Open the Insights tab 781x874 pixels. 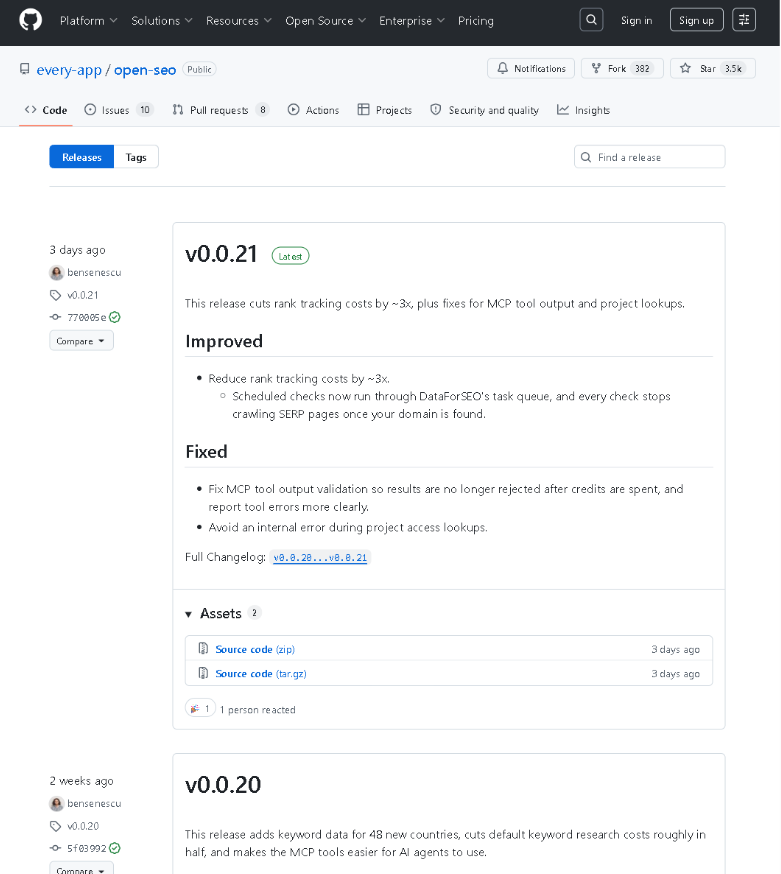[583, 110]
